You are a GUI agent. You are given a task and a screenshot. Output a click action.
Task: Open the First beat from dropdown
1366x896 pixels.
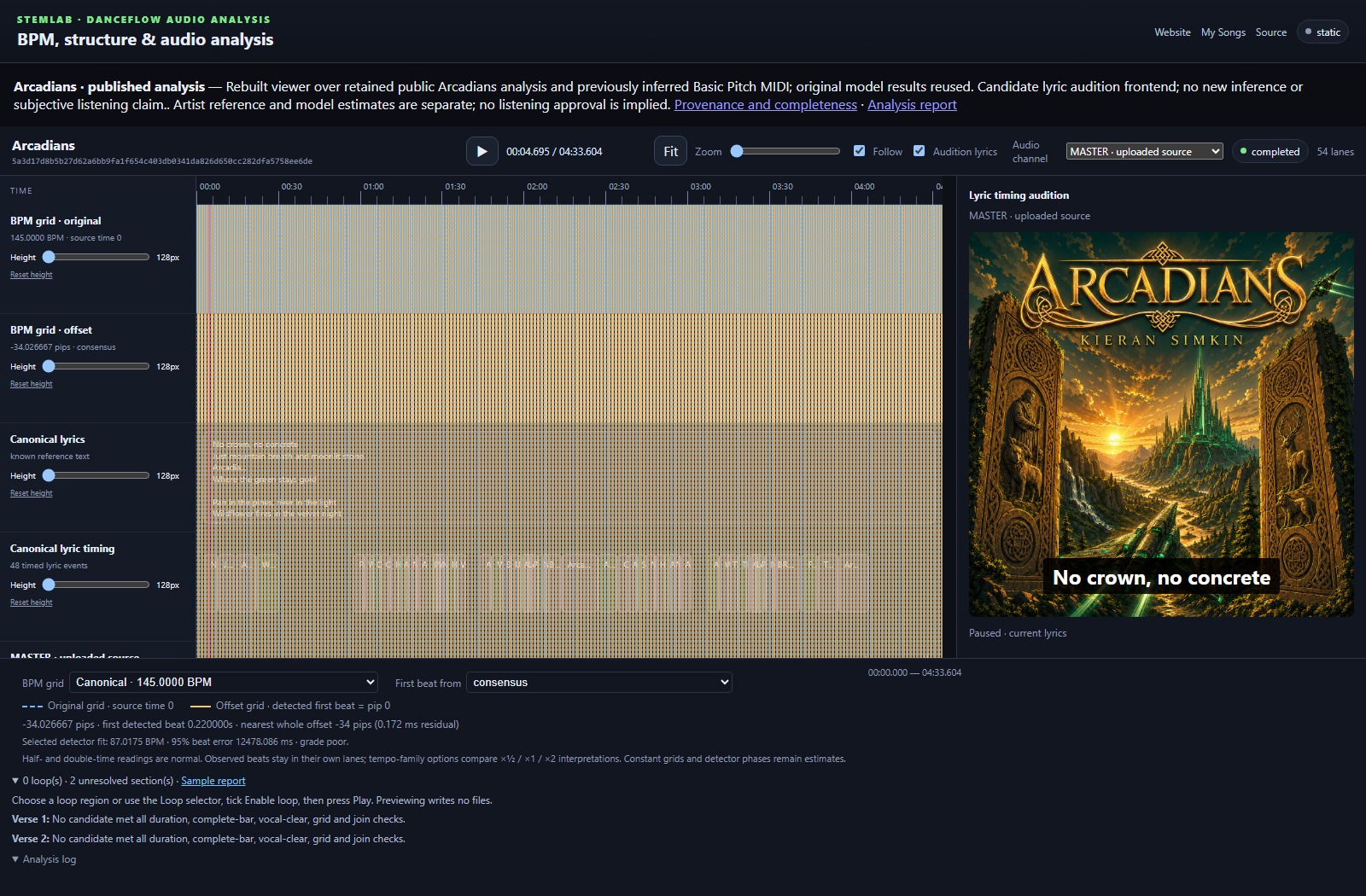tap(599, 682)
